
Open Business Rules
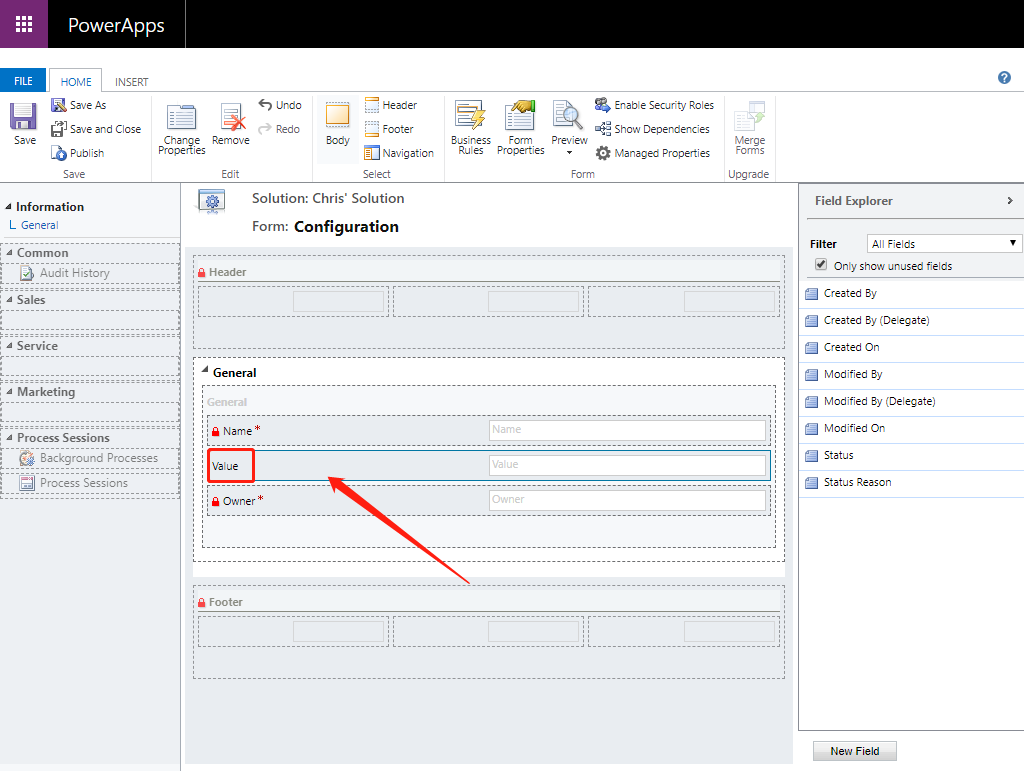tap(471, 128)
